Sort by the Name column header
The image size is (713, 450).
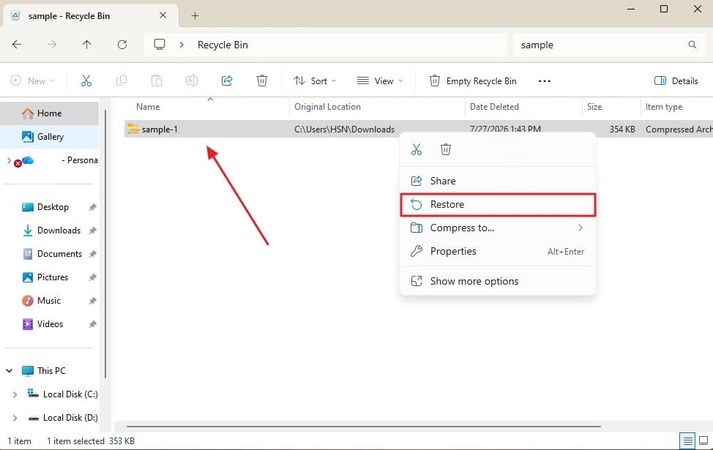point(148,107)
